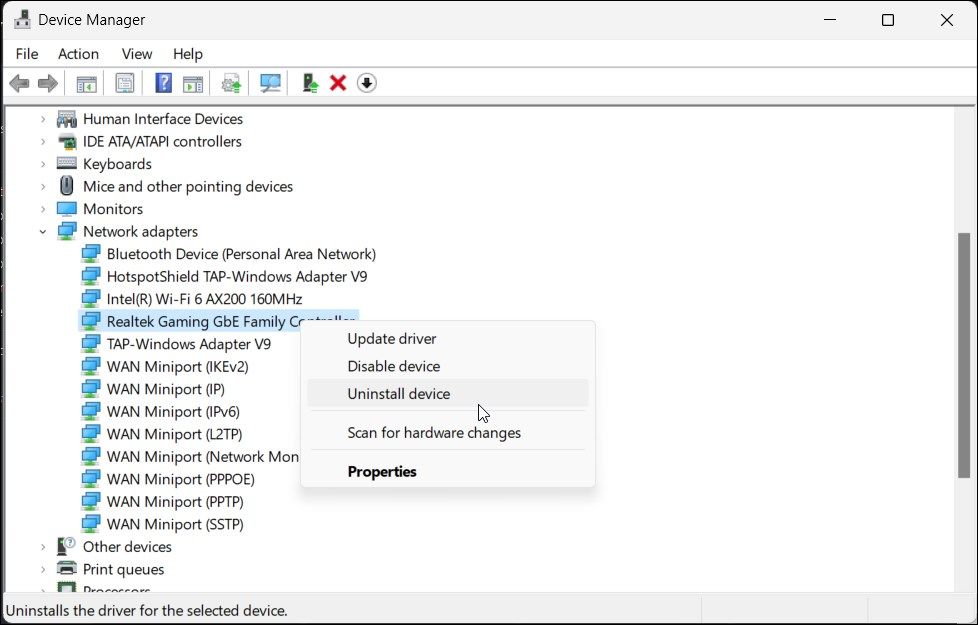Select Update driver in the context menu
Image resolution: width=978 pixels, height=625 pixels.
point(390,338)
